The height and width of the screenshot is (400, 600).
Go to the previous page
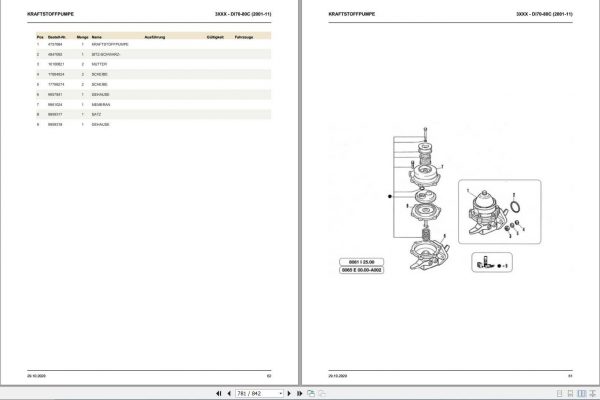point(229,393)
